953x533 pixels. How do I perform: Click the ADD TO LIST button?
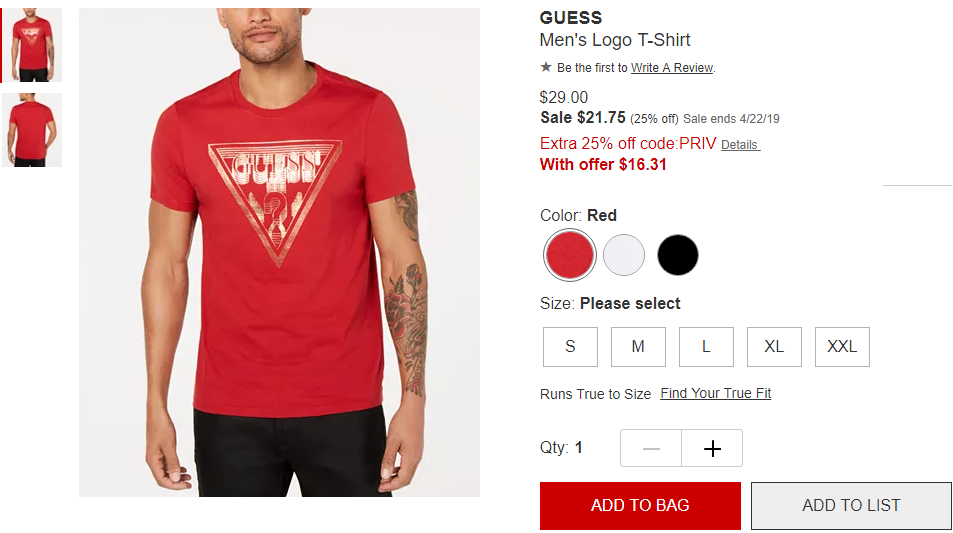(x=852, y=506)
